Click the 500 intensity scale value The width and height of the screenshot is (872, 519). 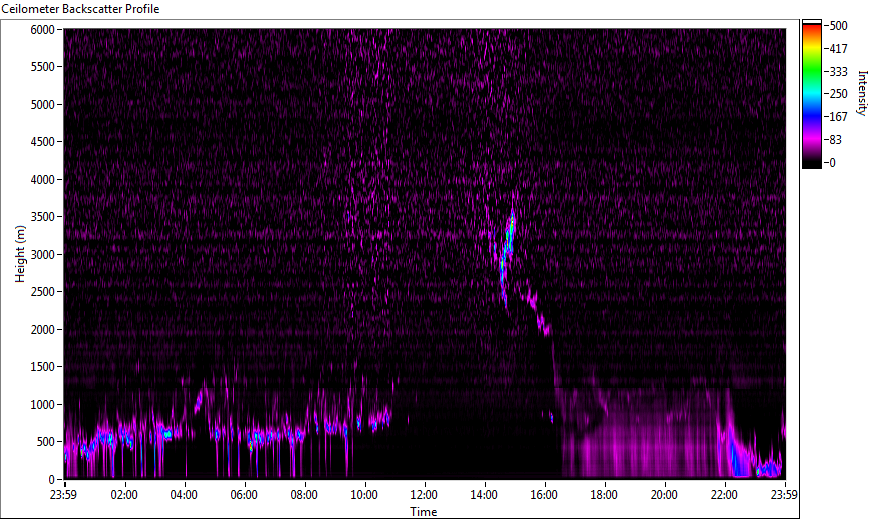click(838, 26)
